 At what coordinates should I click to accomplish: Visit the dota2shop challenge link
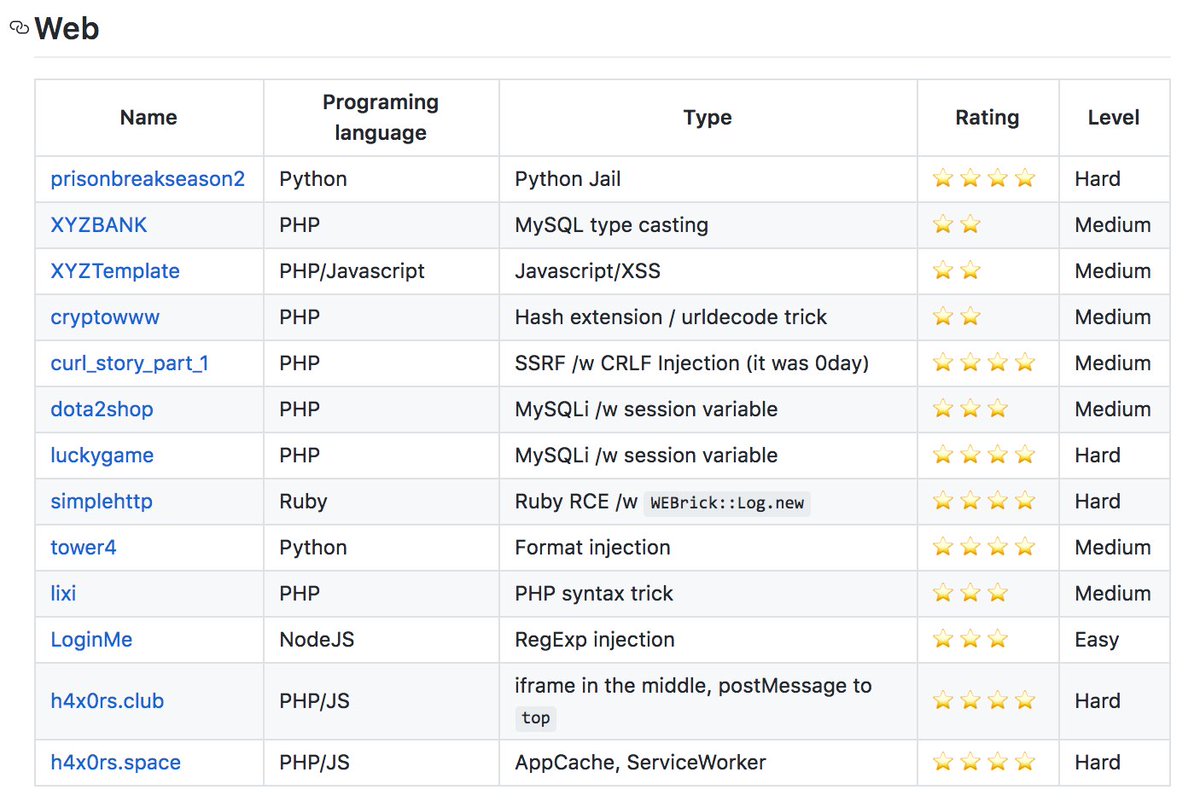102,409
